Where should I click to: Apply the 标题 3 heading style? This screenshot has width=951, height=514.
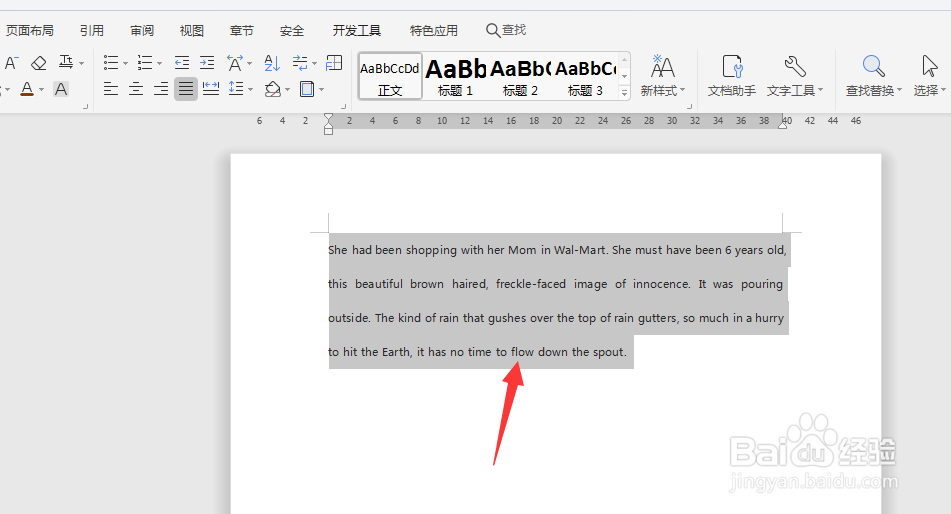point(585,76)
